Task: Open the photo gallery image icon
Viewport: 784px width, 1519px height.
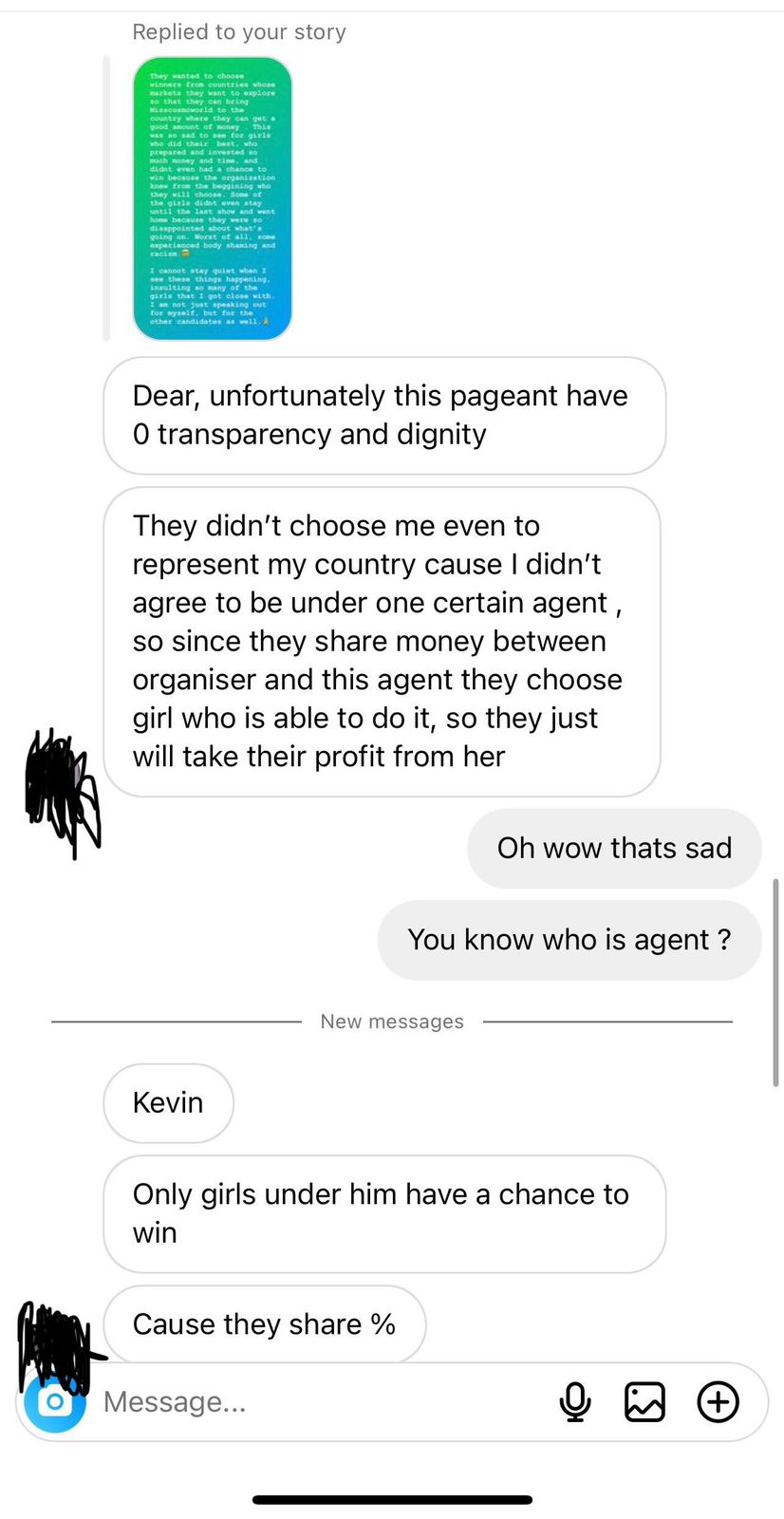Action: 644,1401
